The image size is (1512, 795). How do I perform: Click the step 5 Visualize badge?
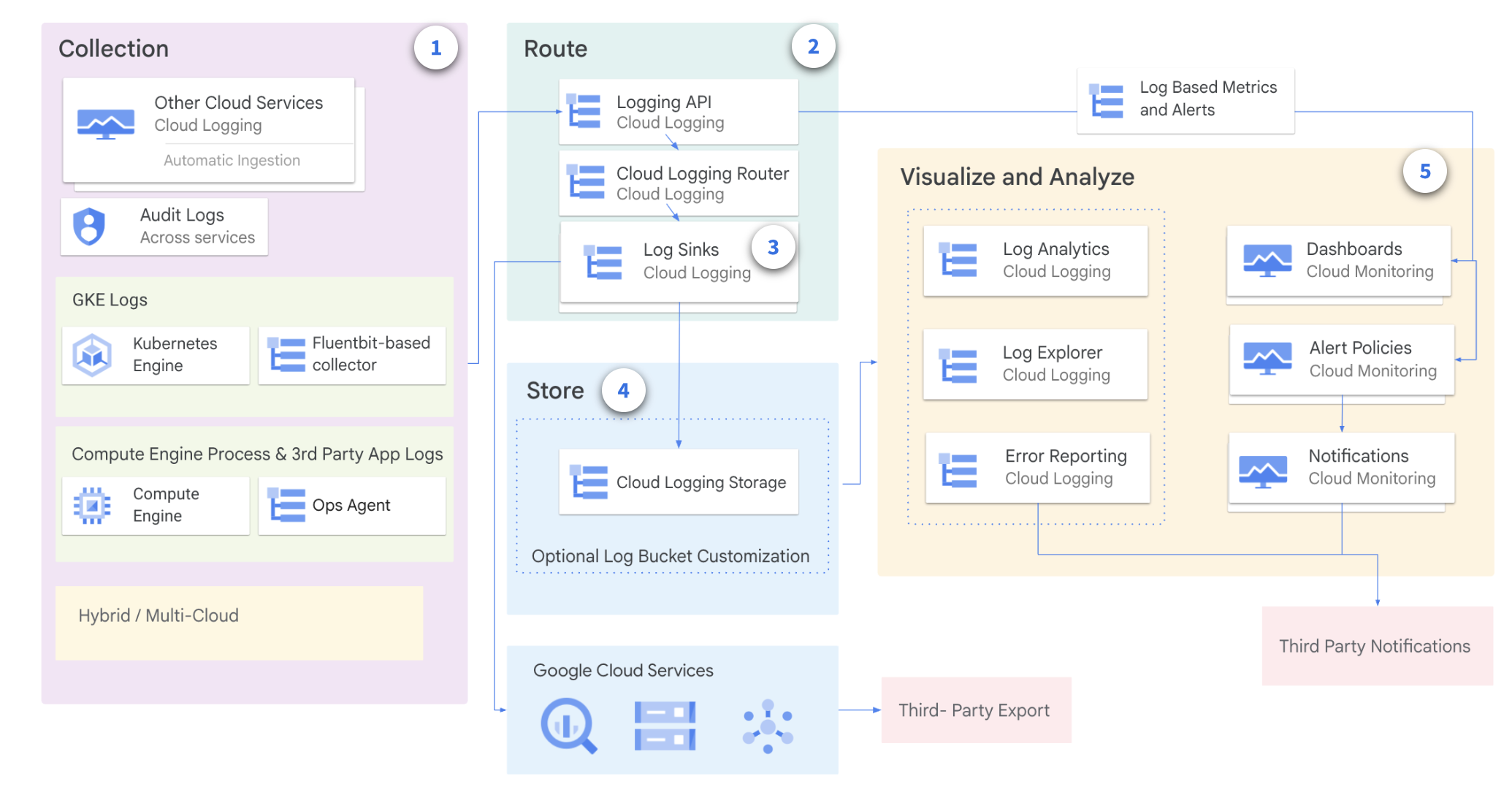(x=1424, y=172)
